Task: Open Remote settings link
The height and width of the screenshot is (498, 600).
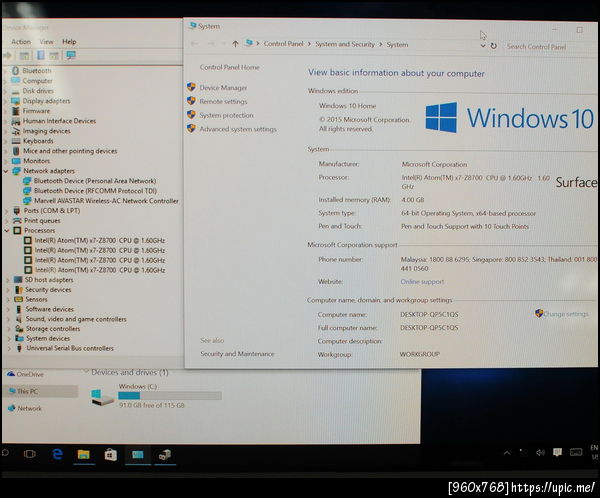Action: (223, 101)
